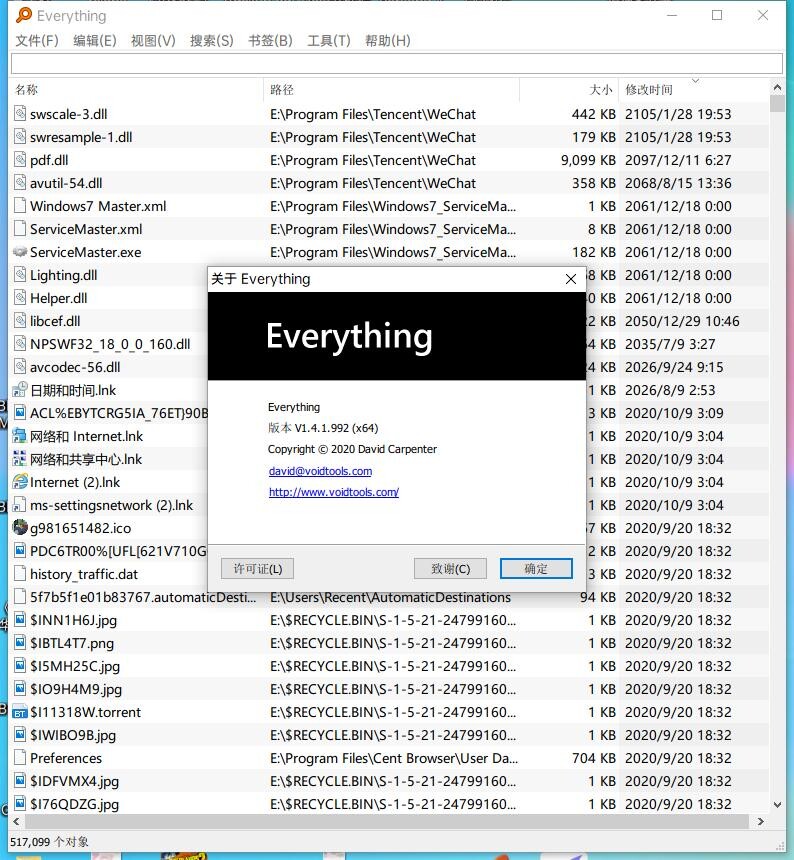Open the 搜索(S) menu
The width and height of the screenshot is (794, 860).
[x=211, y=40]
